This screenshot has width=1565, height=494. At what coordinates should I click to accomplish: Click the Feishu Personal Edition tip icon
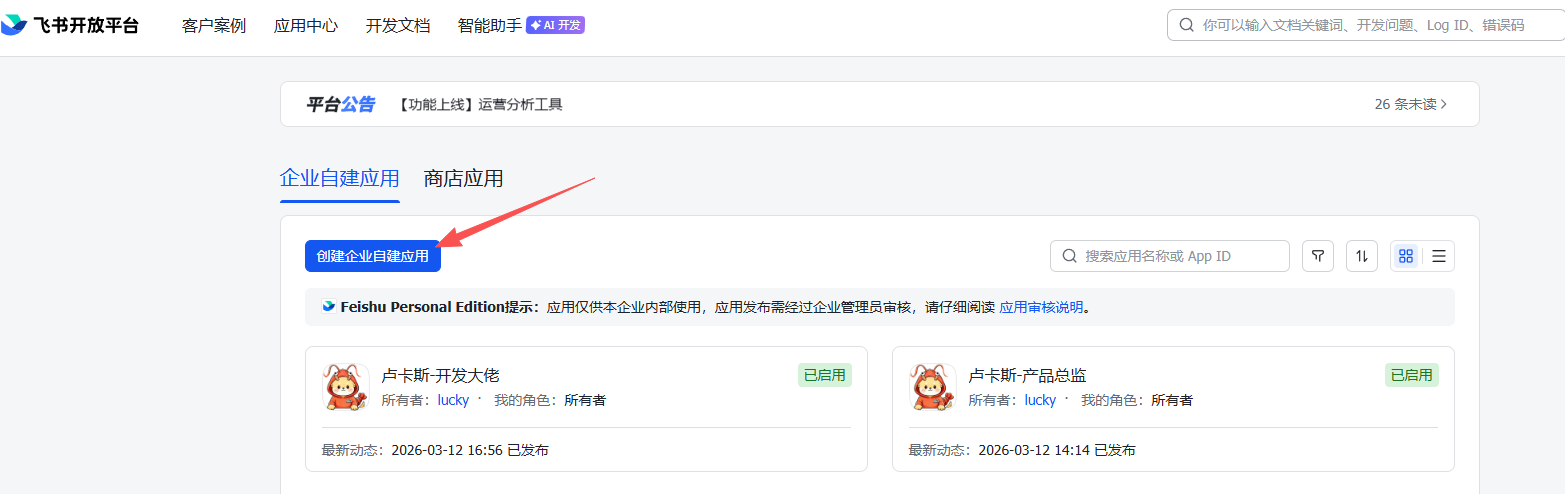pyautogui.click(x=328, y=307)
